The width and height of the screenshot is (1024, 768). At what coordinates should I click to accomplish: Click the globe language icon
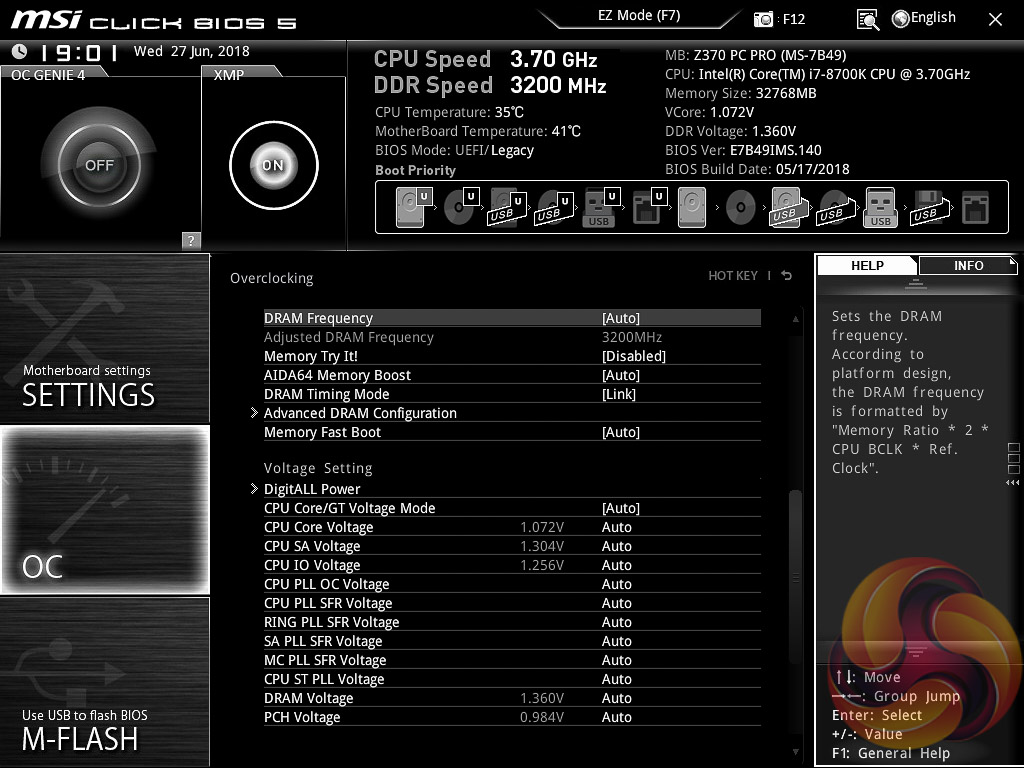[x=901, y=19]
